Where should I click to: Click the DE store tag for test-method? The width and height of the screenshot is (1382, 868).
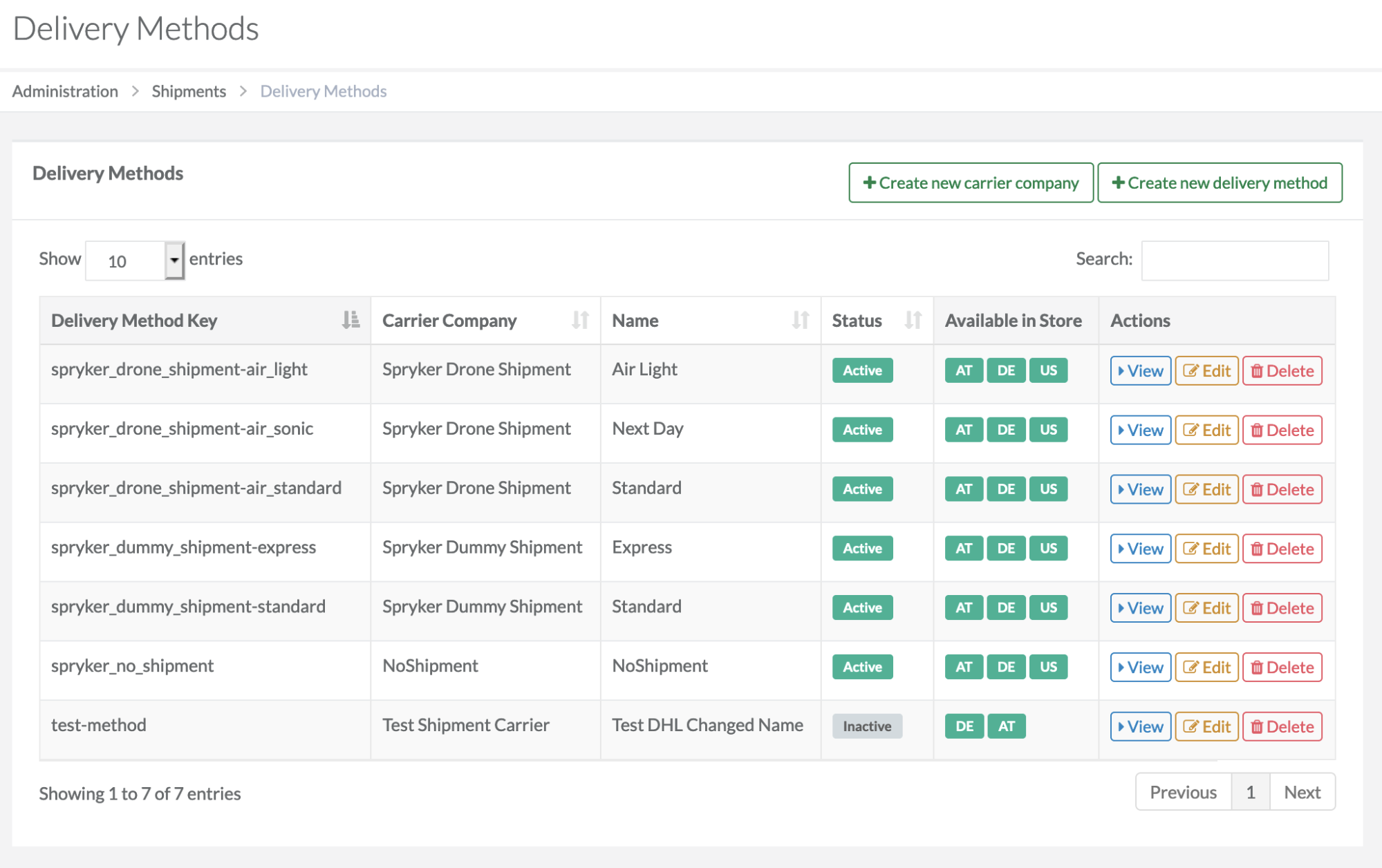click(964, 726)
